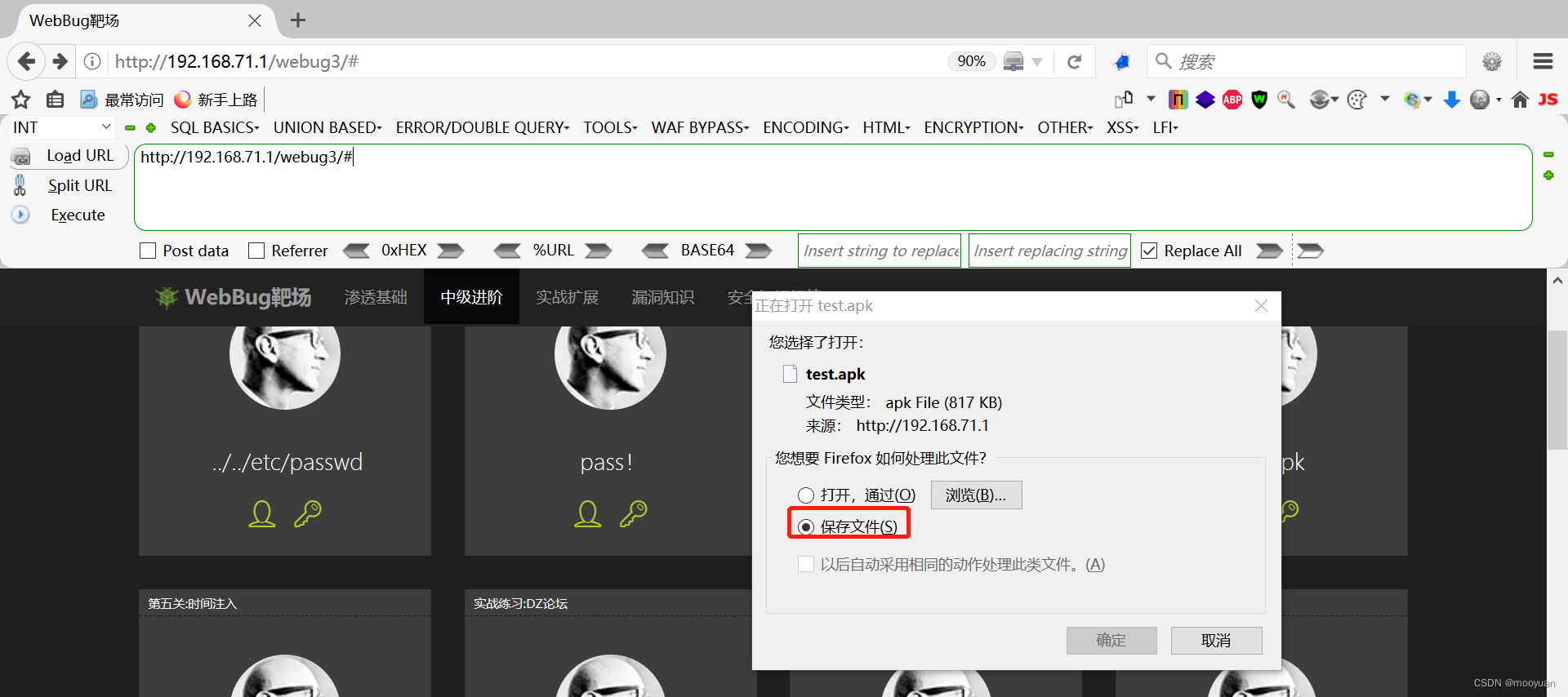This screenshot has width=1568, height=697.
Task: Click the gear icon near search bar
Action: 1492,61
